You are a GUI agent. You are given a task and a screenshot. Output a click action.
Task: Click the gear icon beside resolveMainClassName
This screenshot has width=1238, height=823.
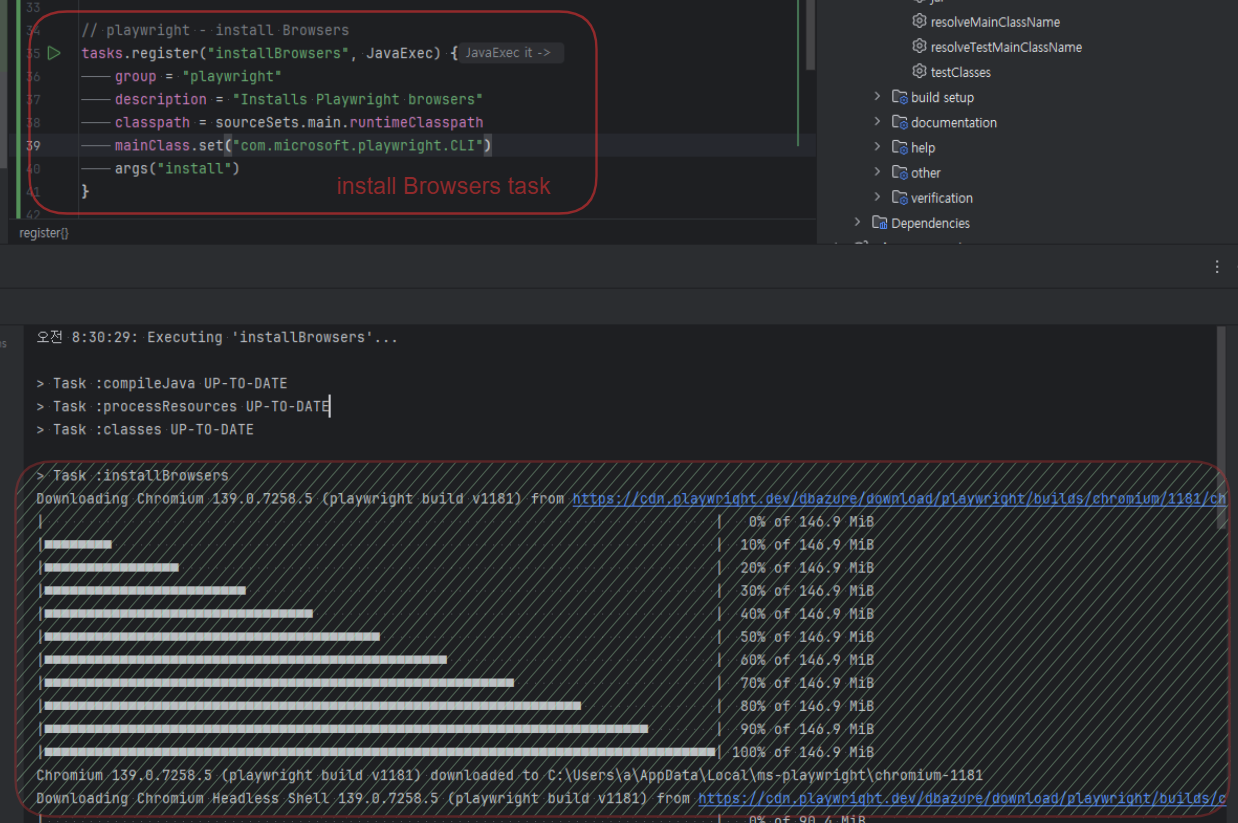(x=919, y=21)
